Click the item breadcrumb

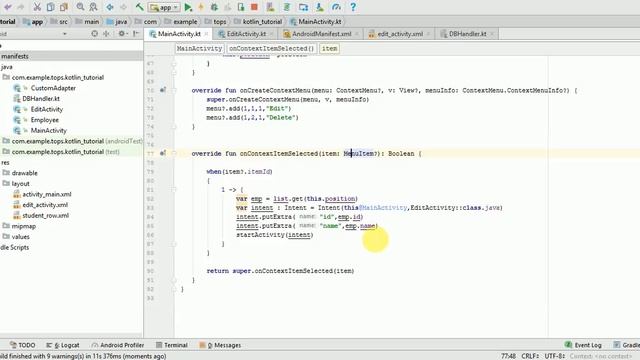pyautogui.click(x=329, y=49)
